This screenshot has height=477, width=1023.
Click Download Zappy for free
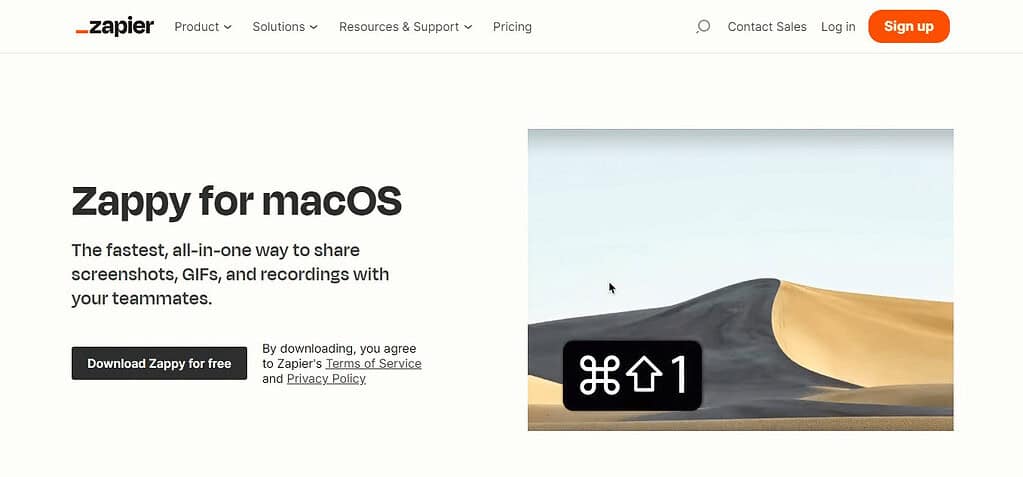click(x=159, y=363)
